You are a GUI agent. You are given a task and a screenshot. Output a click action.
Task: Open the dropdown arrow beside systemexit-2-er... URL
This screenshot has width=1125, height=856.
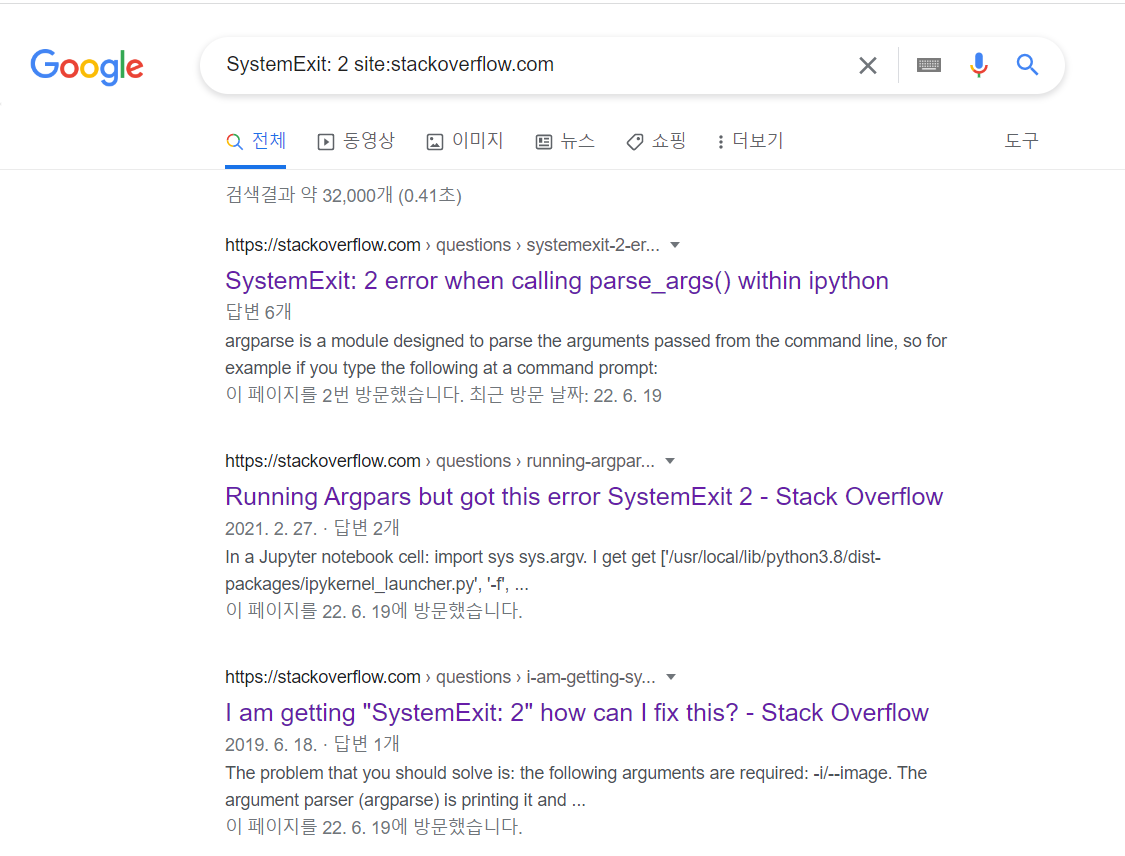(674, 245)
